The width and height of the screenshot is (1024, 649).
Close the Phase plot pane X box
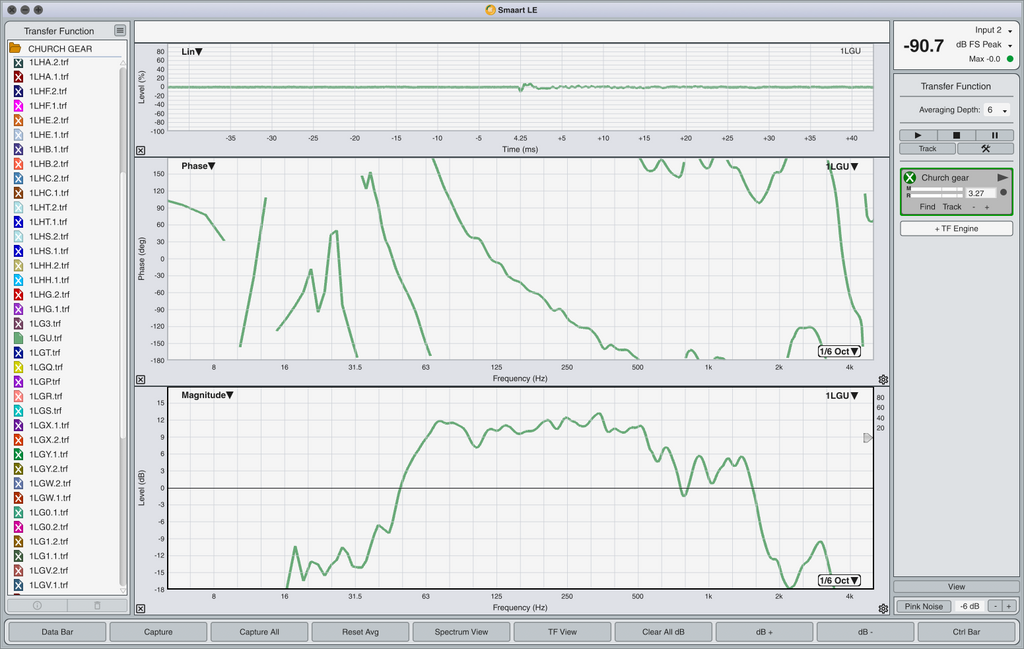(140, 379)
